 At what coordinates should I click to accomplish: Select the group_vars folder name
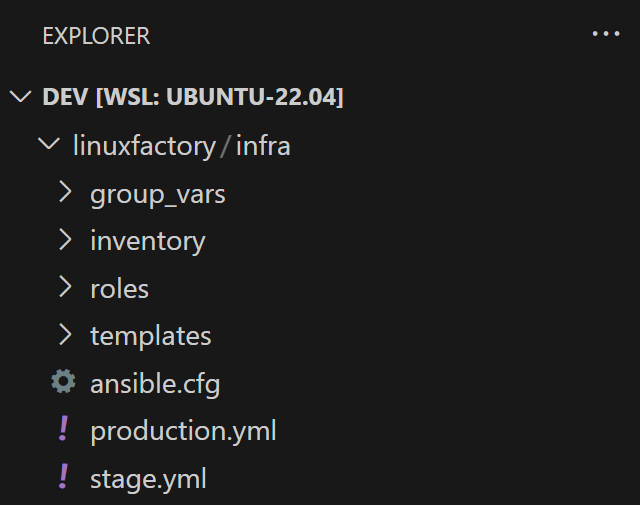tap(157, 194)
